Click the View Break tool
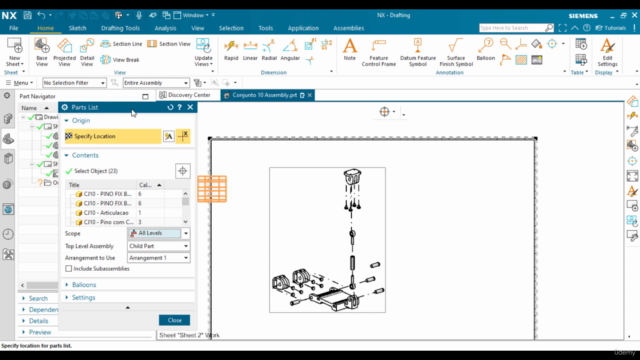 point(120,60)
